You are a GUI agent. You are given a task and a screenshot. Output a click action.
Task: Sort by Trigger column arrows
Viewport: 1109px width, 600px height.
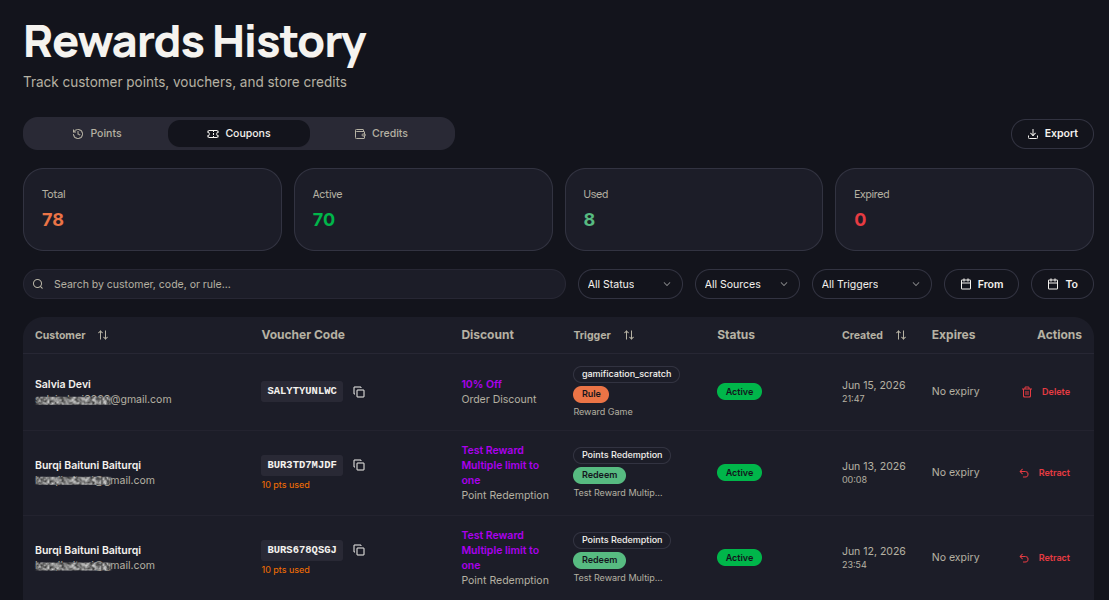coord(629,335)
